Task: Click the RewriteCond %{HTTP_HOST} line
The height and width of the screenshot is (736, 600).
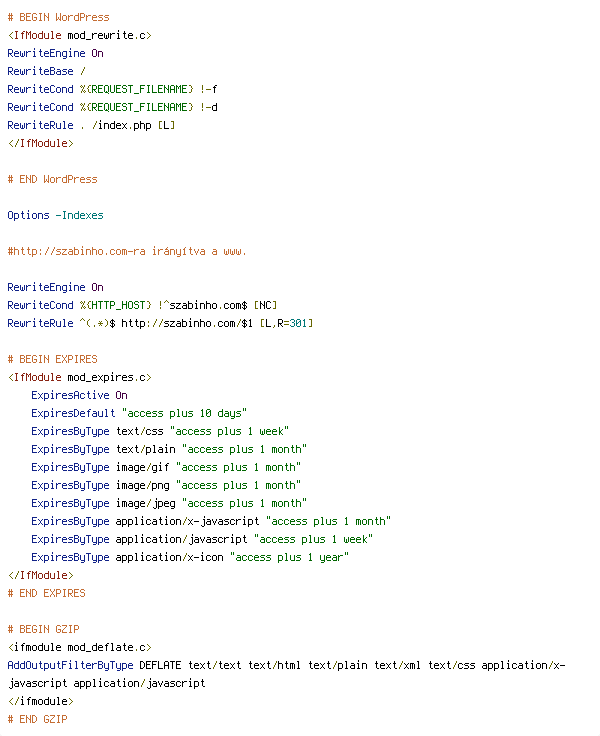Action: pyautogui.click(x=142, y=306)
